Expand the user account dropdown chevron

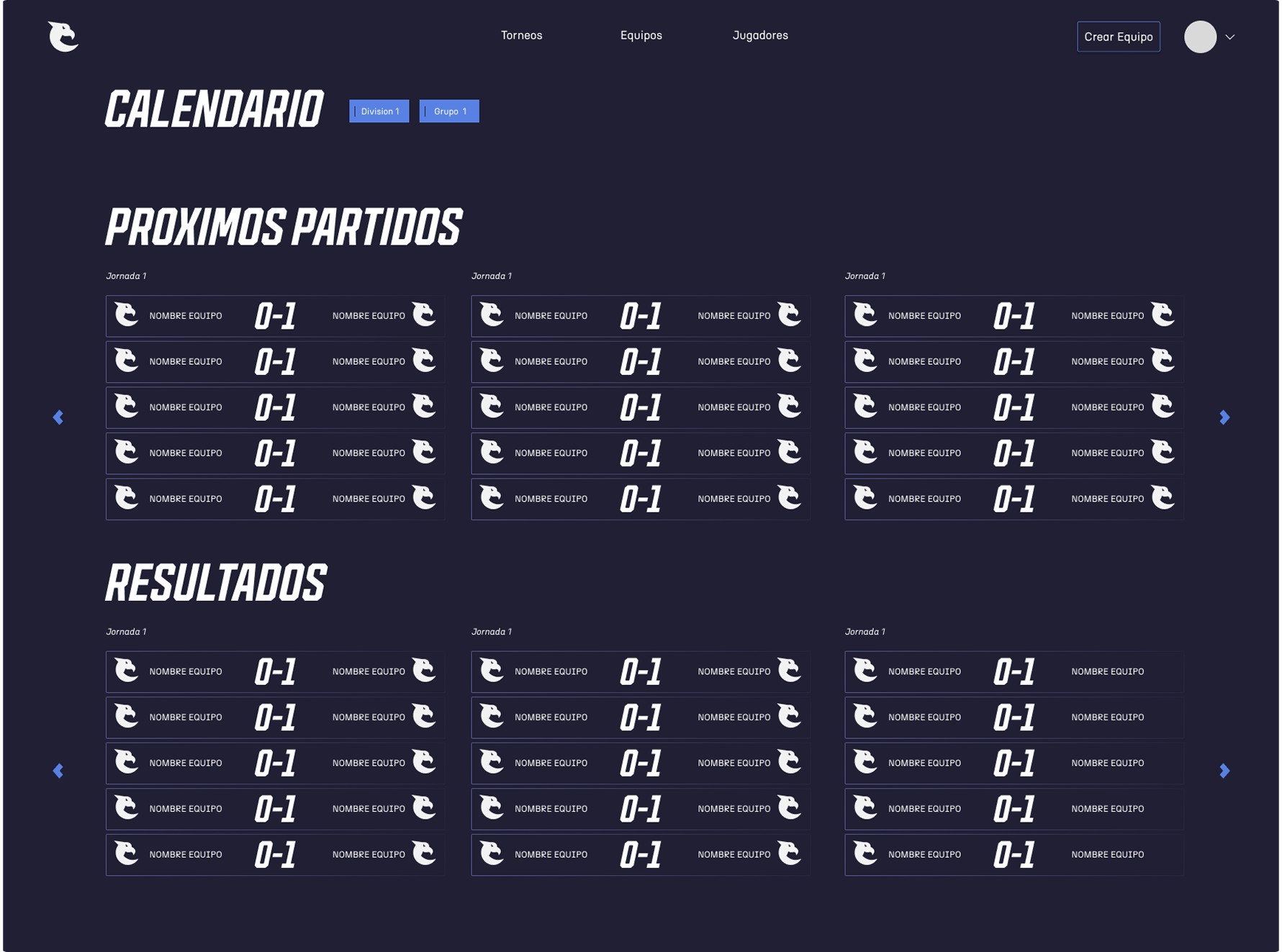pyautogui.click(x=1230, y=37)
